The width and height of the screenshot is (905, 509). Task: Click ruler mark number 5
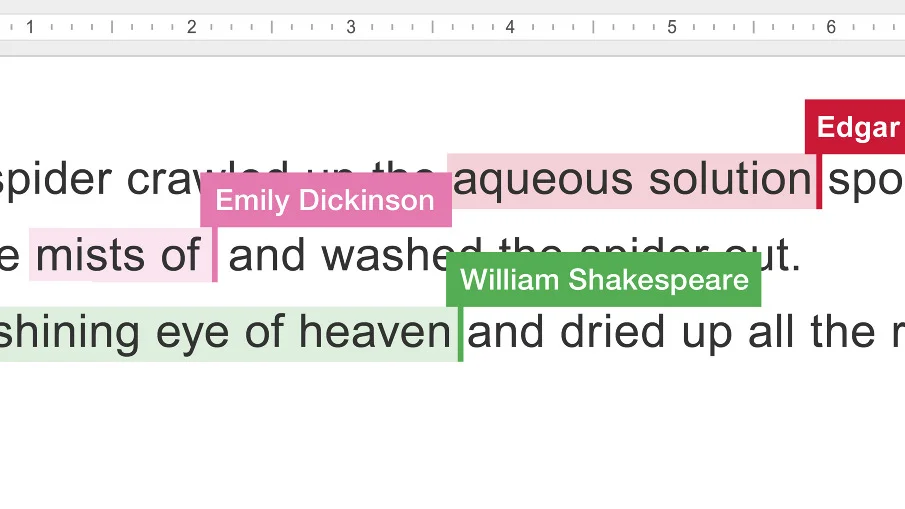coord(671,27)
